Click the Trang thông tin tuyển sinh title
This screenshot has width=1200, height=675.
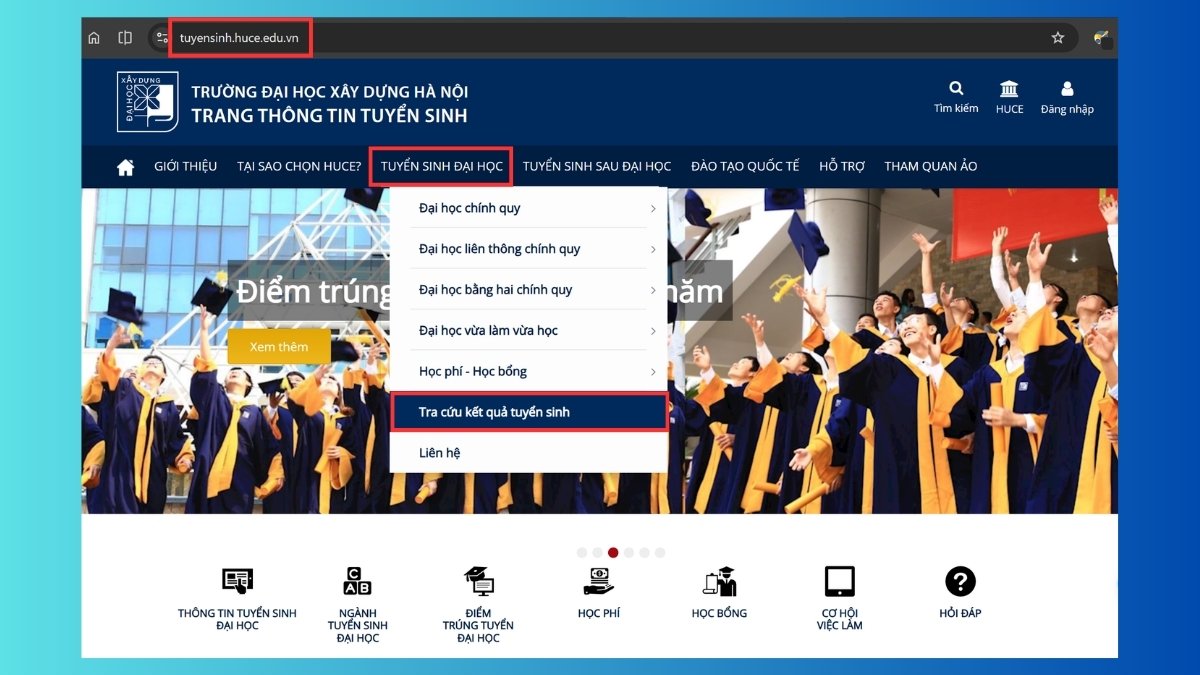click(x=329, y=116)
